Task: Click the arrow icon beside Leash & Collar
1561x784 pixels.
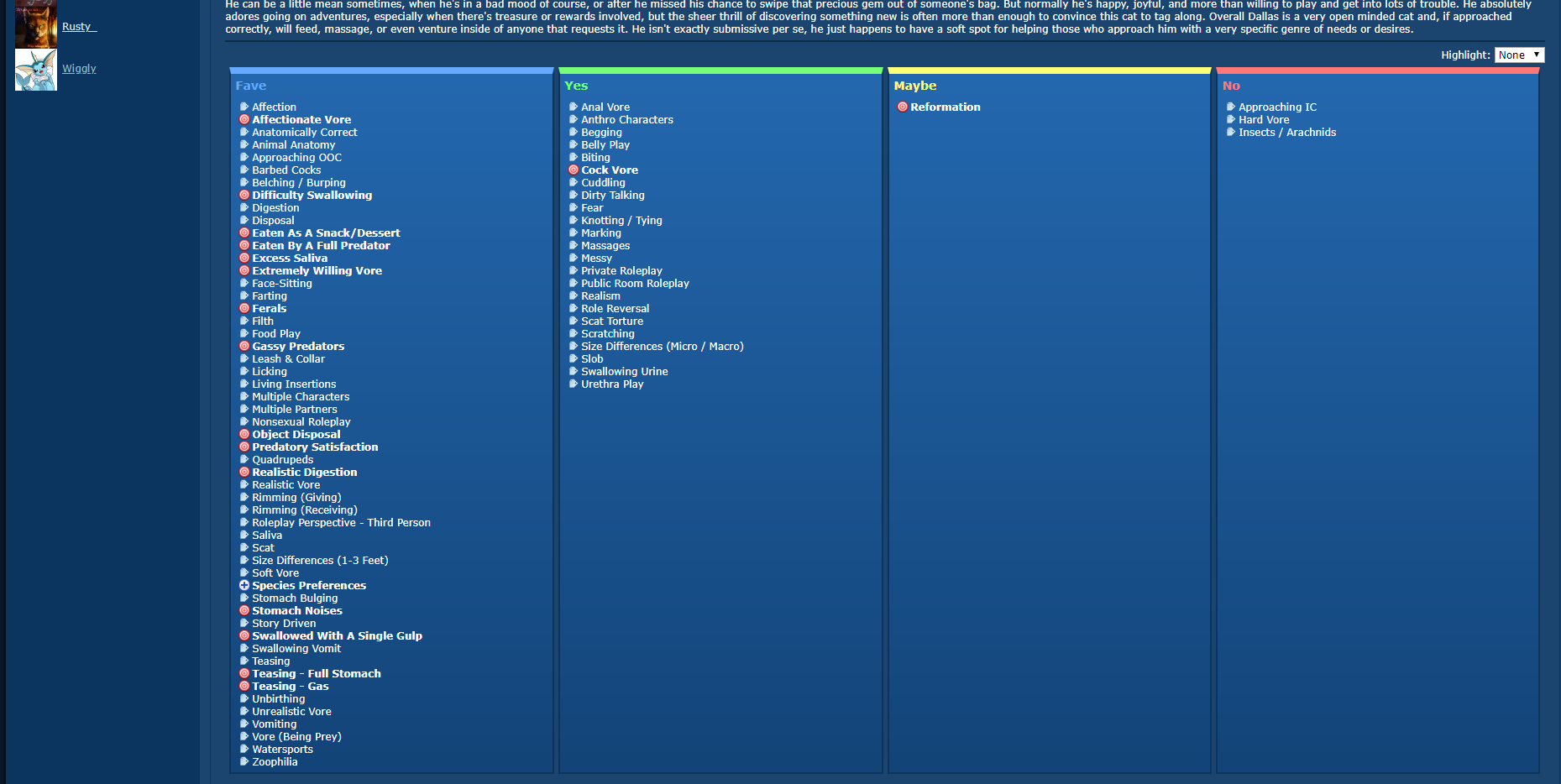Action: [244, 358]
